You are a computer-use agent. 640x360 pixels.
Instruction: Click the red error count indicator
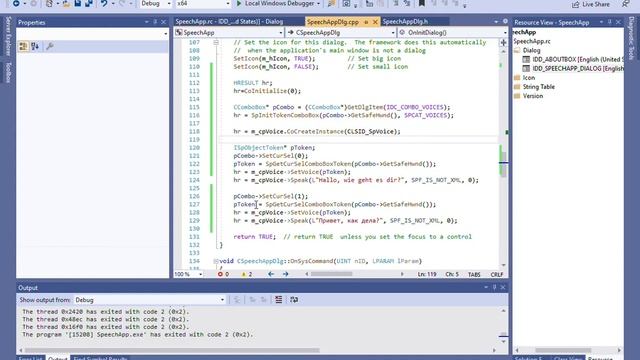tap(223, 274)
